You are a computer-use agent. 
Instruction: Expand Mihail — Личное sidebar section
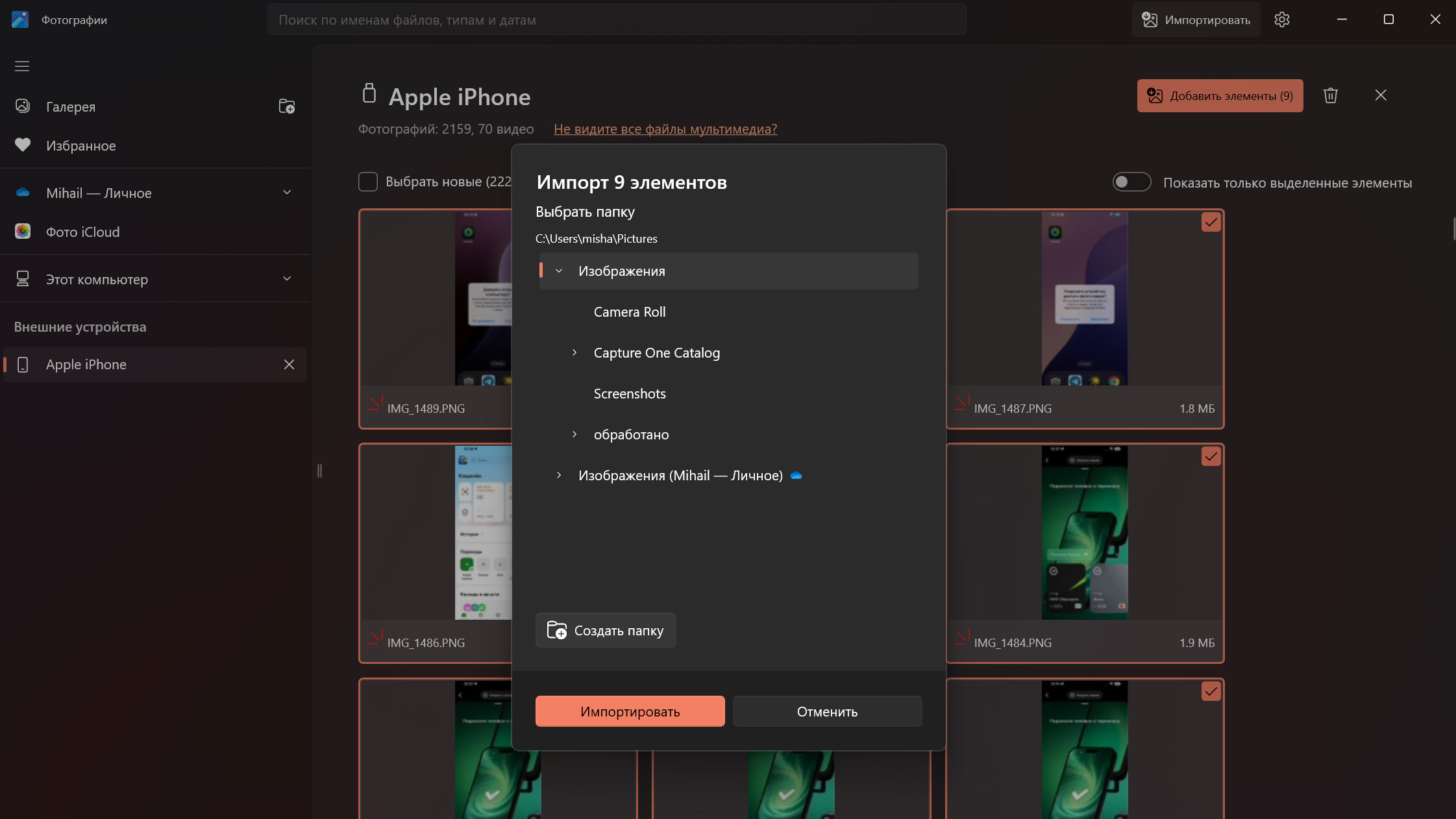287,193
